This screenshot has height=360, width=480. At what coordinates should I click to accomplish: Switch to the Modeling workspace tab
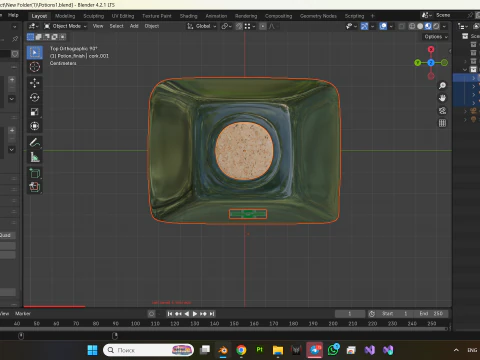pos(65,16)
